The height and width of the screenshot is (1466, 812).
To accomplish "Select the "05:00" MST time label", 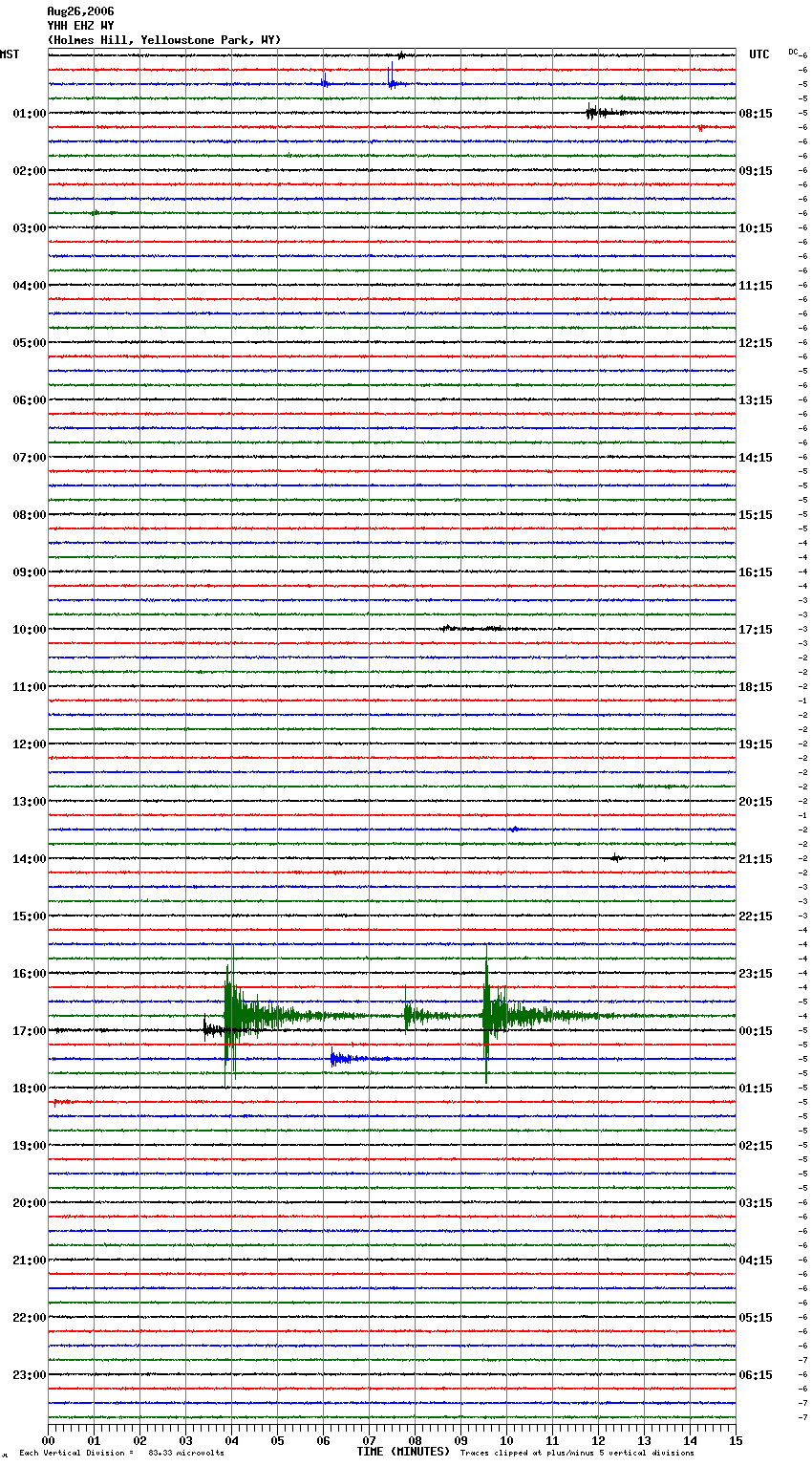I will coord(30,343).
